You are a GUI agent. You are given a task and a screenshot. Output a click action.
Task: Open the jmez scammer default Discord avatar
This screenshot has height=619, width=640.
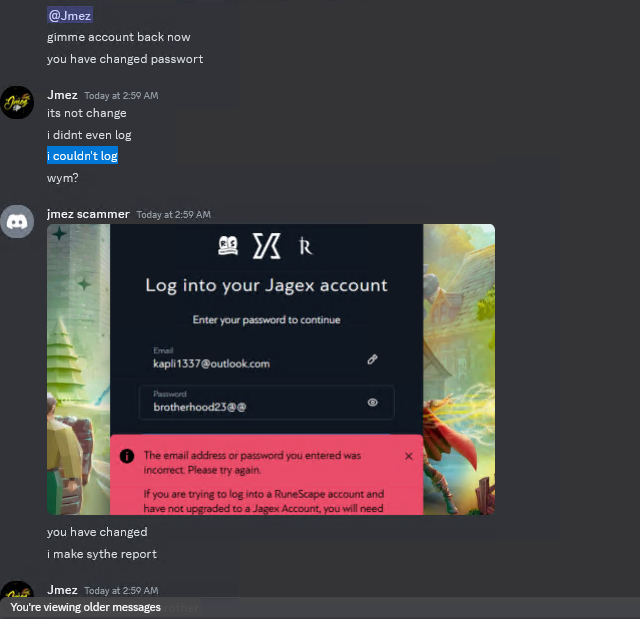(17, 222)
